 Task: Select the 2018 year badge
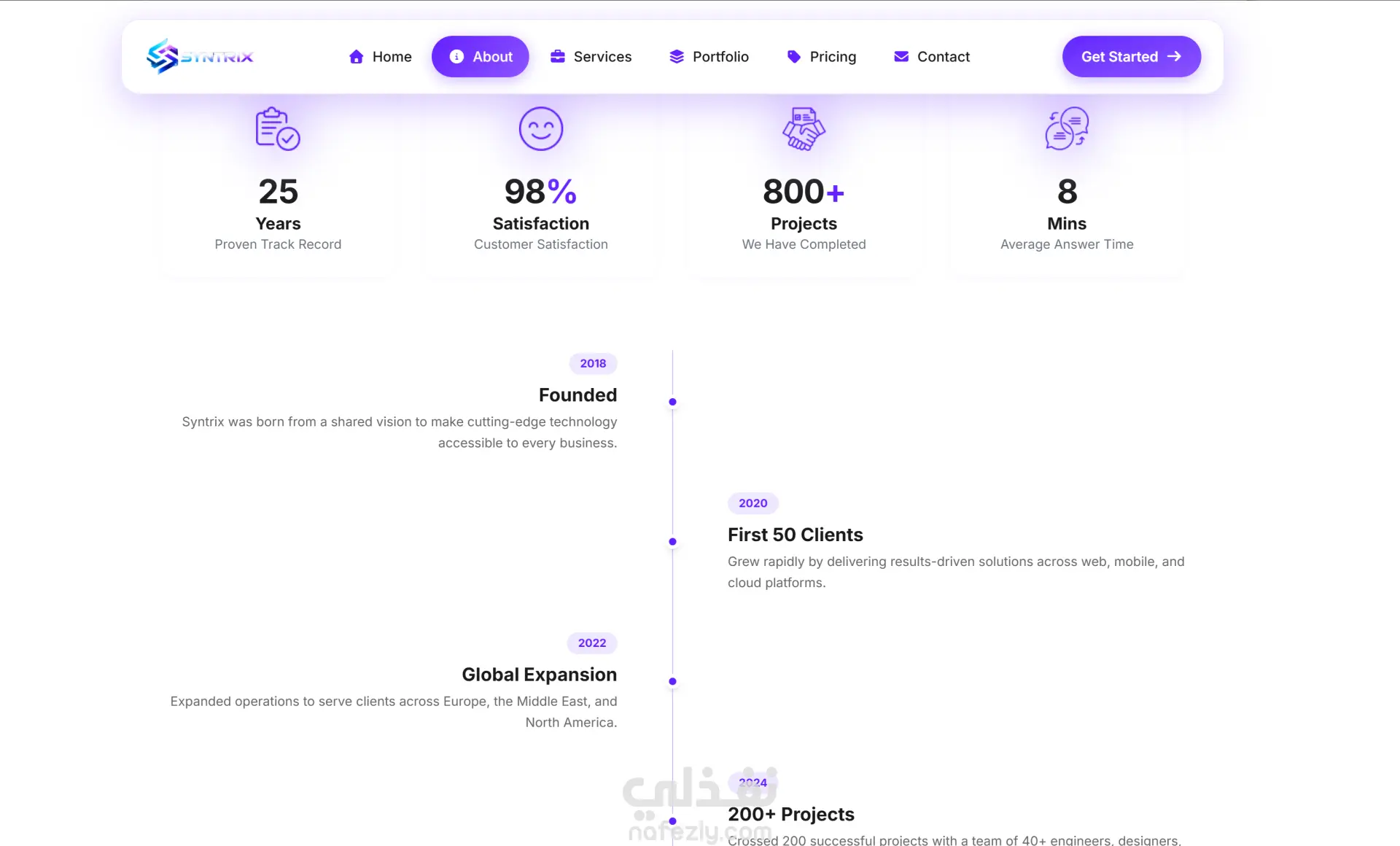tap(593, 363)
